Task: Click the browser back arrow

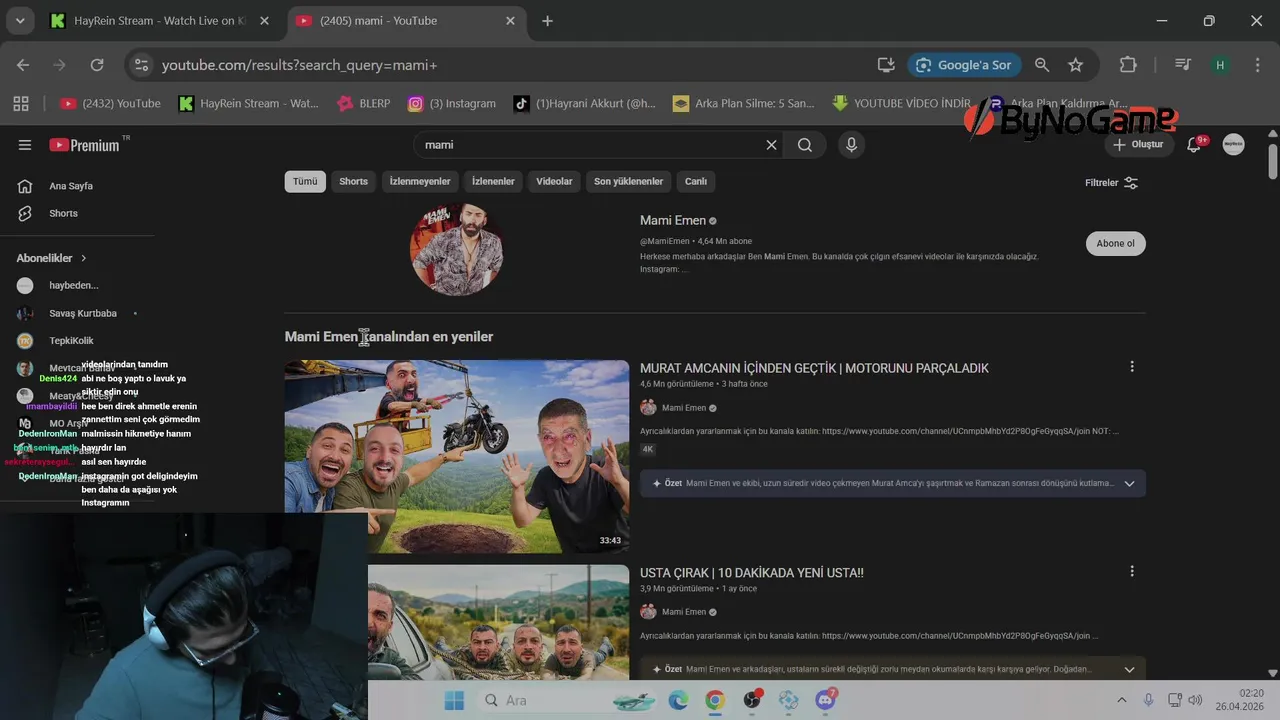Action: (23, 65)
